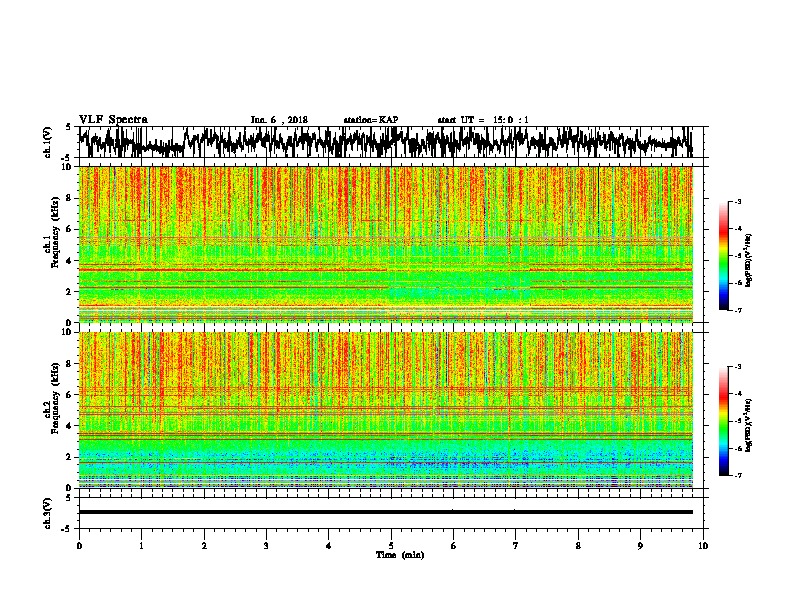Click the ch.3 voltage tick label "-5"
The image size is (792, 612).
click(67, 529)
